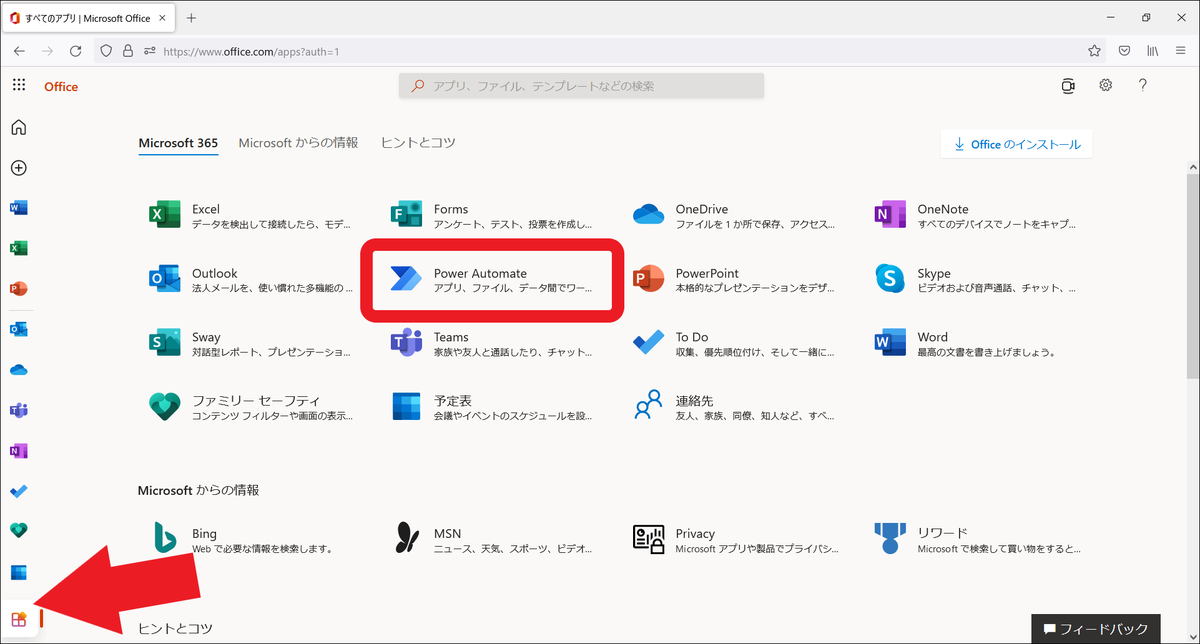Send feedback using the フィードバック button
1200x644 pixels.
pyautogui.click(x=1096, y=628)
